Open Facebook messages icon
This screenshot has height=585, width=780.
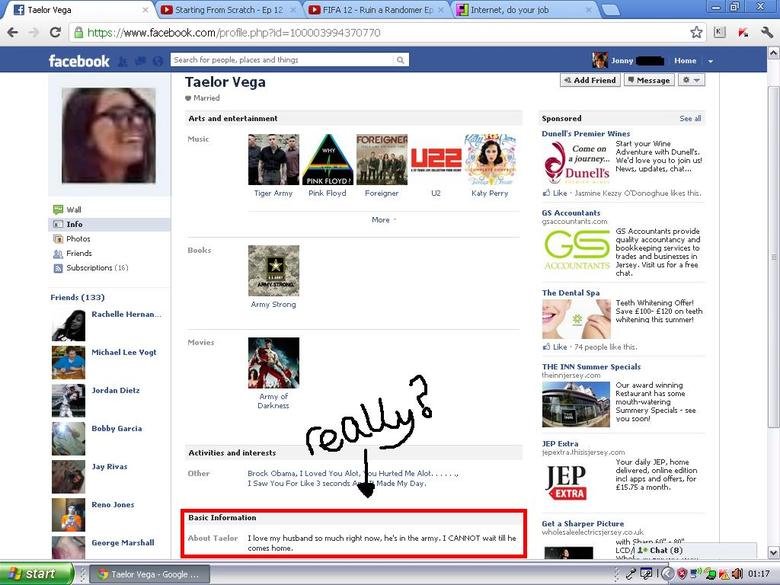pyautogui.click(x=141, y=61)
